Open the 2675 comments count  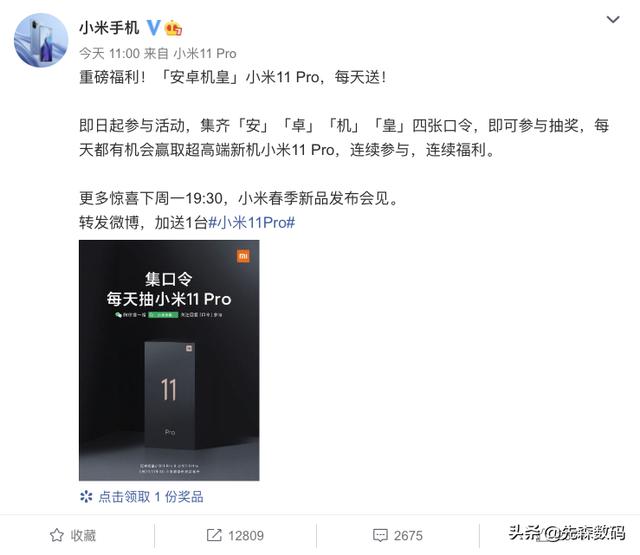[x=408, y=535]
